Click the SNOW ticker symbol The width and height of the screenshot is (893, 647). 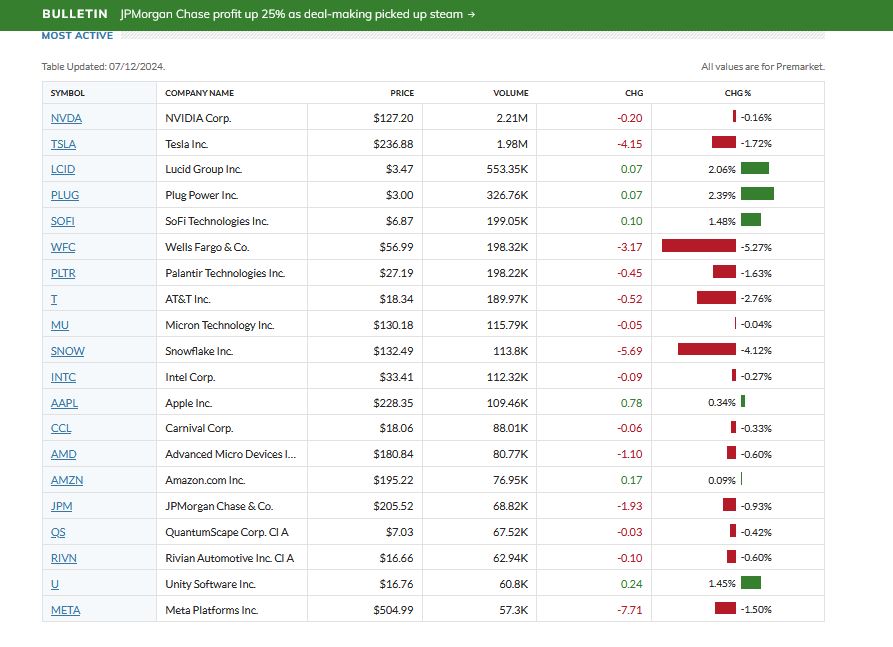tap(67, 352)
